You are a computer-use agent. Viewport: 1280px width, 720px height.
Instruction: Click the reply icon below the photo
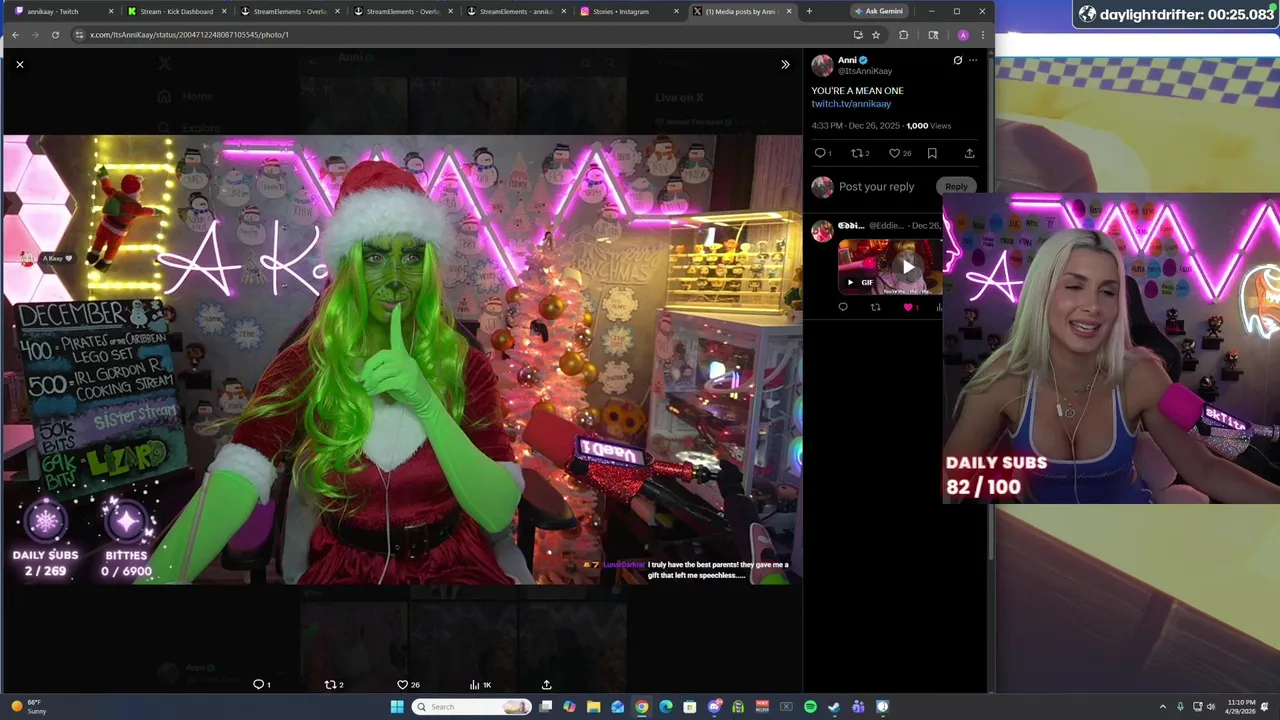coord(258,684)
